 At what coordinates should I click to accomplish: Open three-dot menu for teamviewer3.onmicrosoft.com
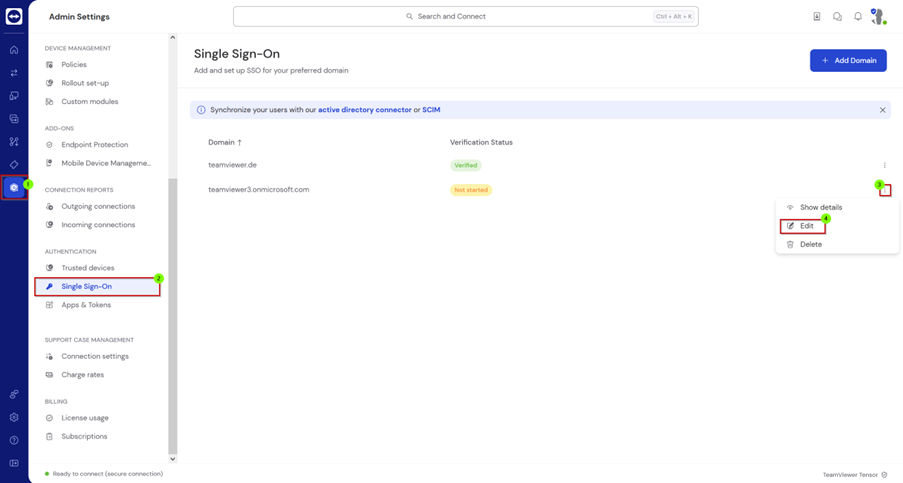point(885,190)
